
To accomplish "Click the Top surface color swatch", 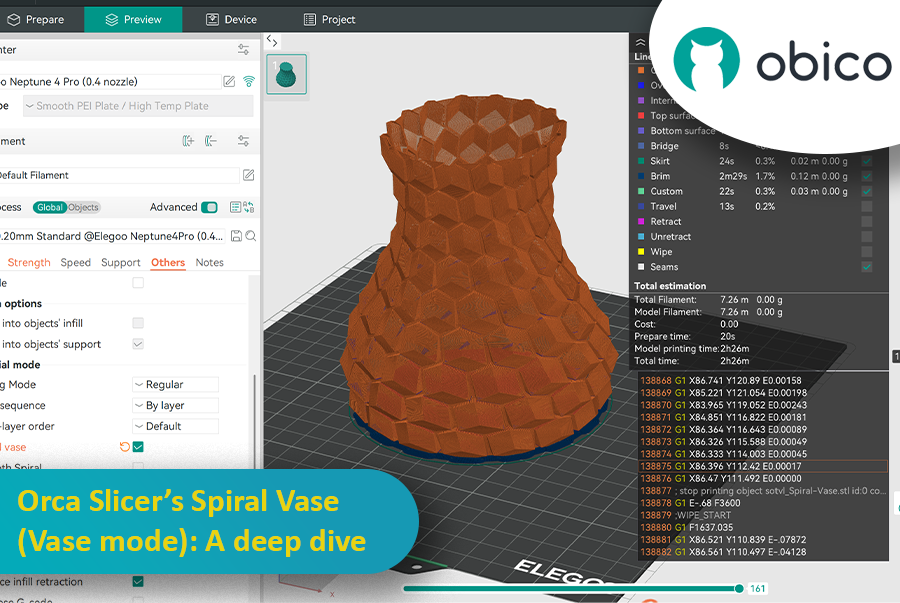I will coord(641,115).
